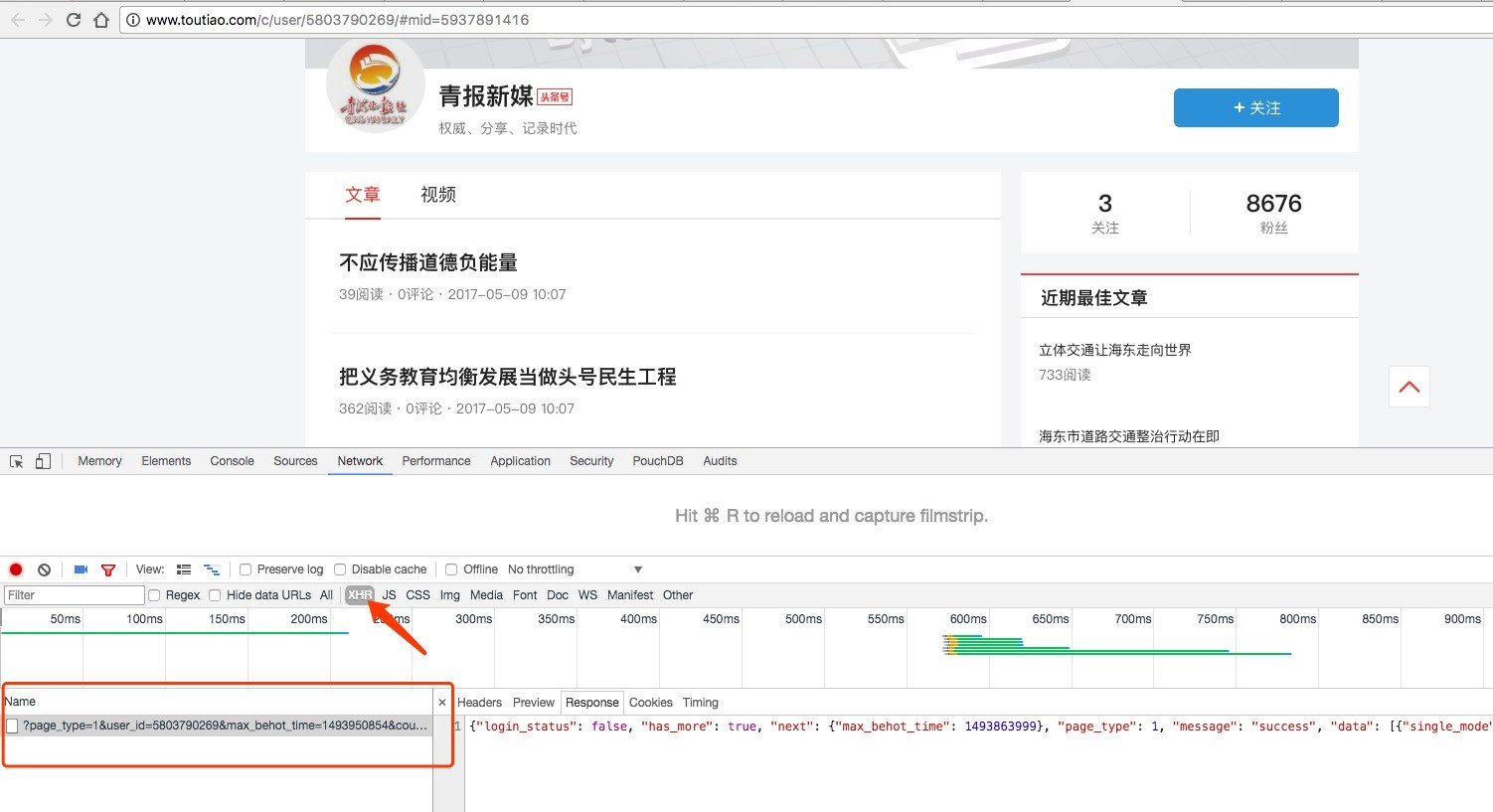Open the Console panel tab
The height and width of the screenshot is (812, 1493).
232,461
